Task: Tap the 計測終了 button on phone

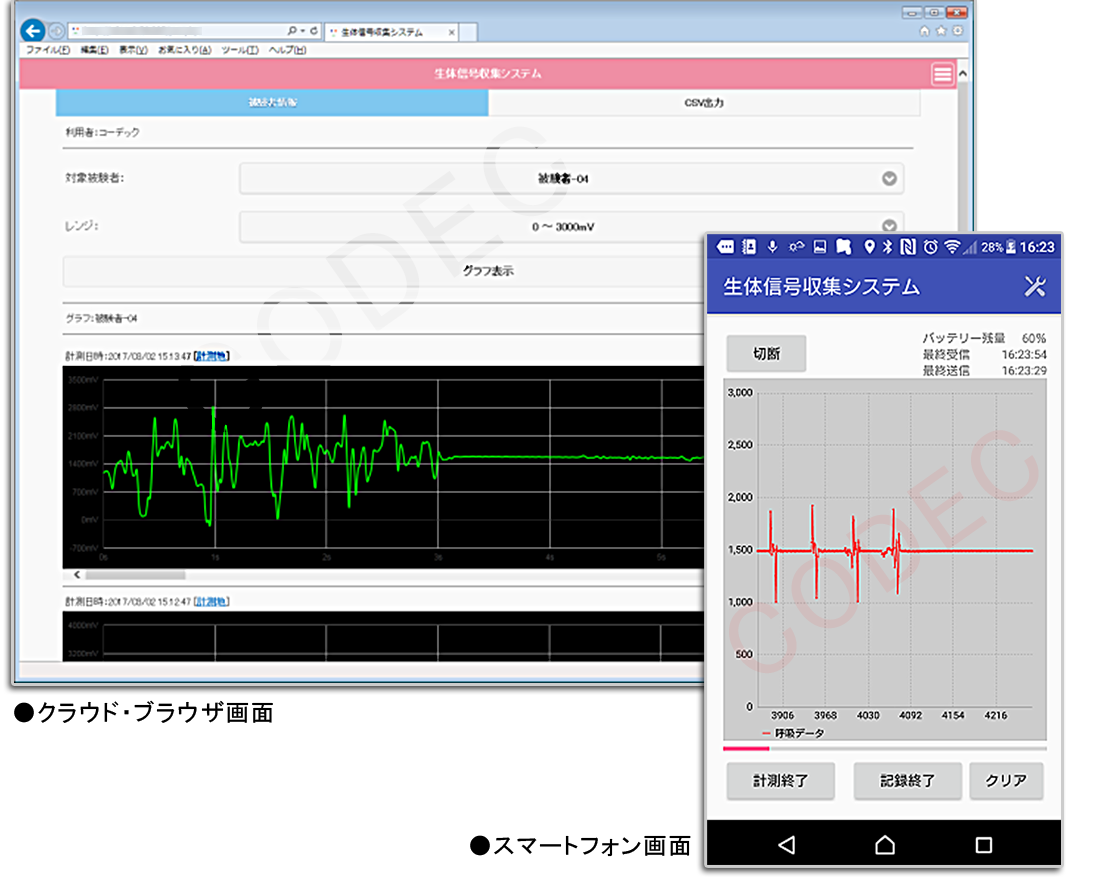Action: 780,781
